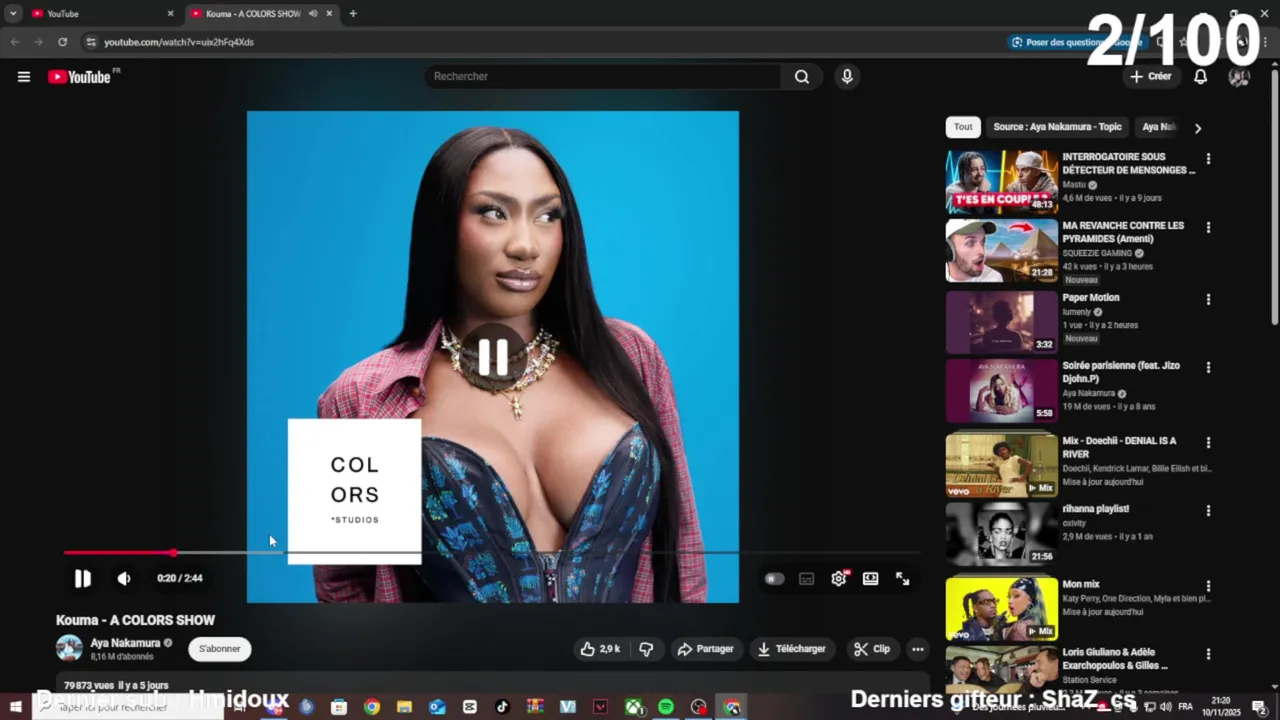1280x720 pixels.
Task: Open the account avatar menu
Action: [x=1239, y=77]
